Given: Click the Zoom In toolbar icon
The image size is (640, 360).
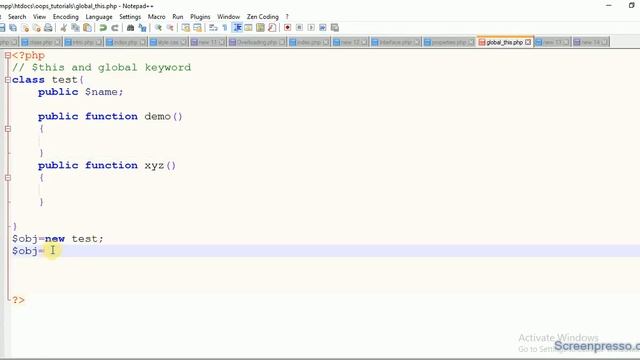Looking at the screenshot, I should pyautogui.click(x=158, y=28).
